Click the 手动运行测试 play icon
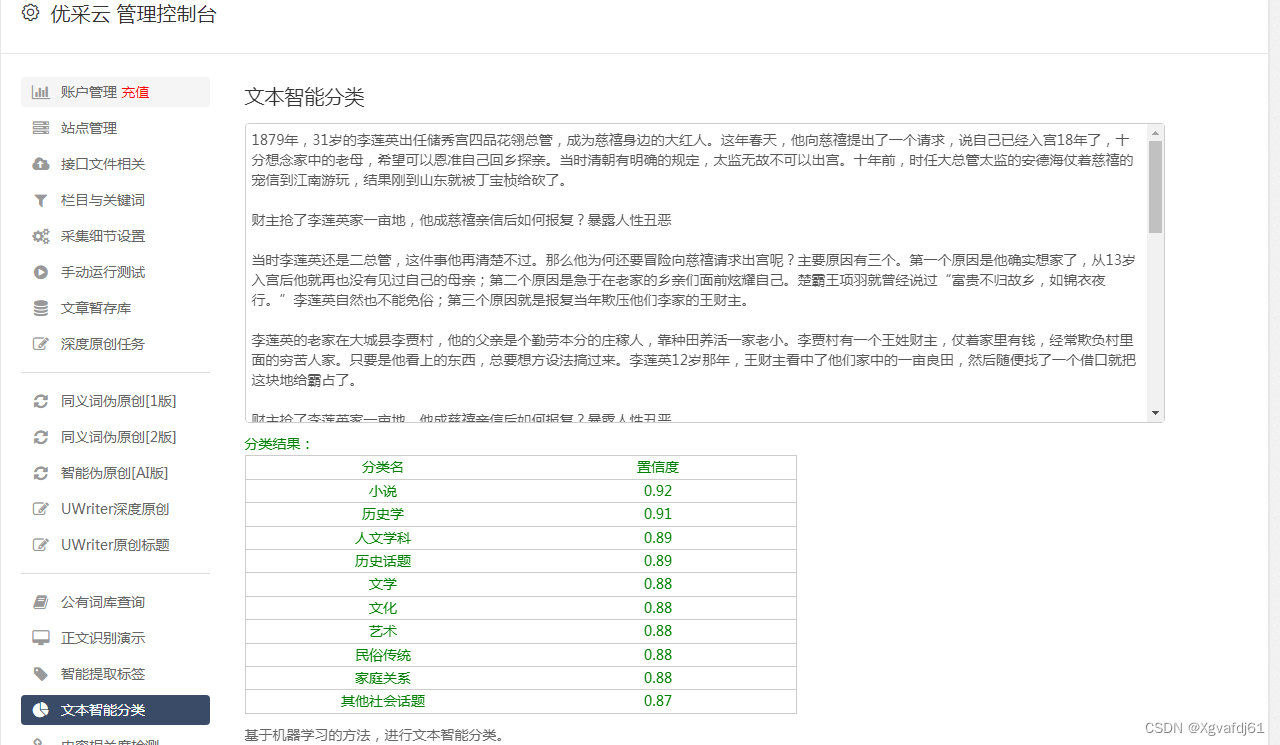 pos(40,272)
